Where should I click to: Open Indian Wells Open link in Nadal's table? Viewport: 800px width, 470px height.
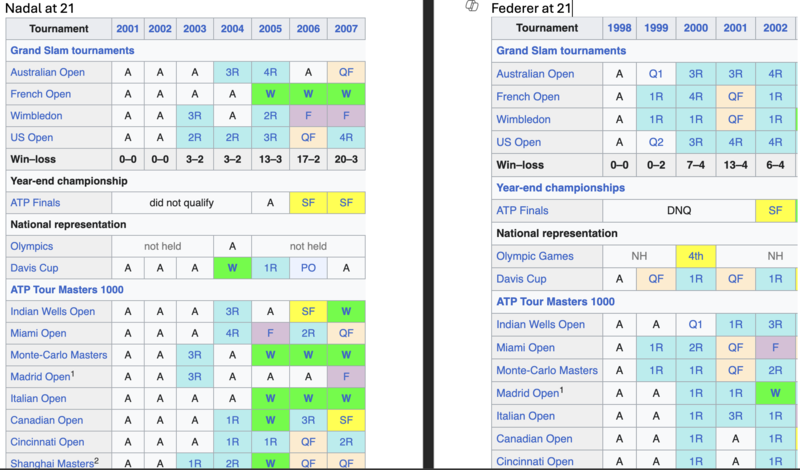click(x=53, y=311)
